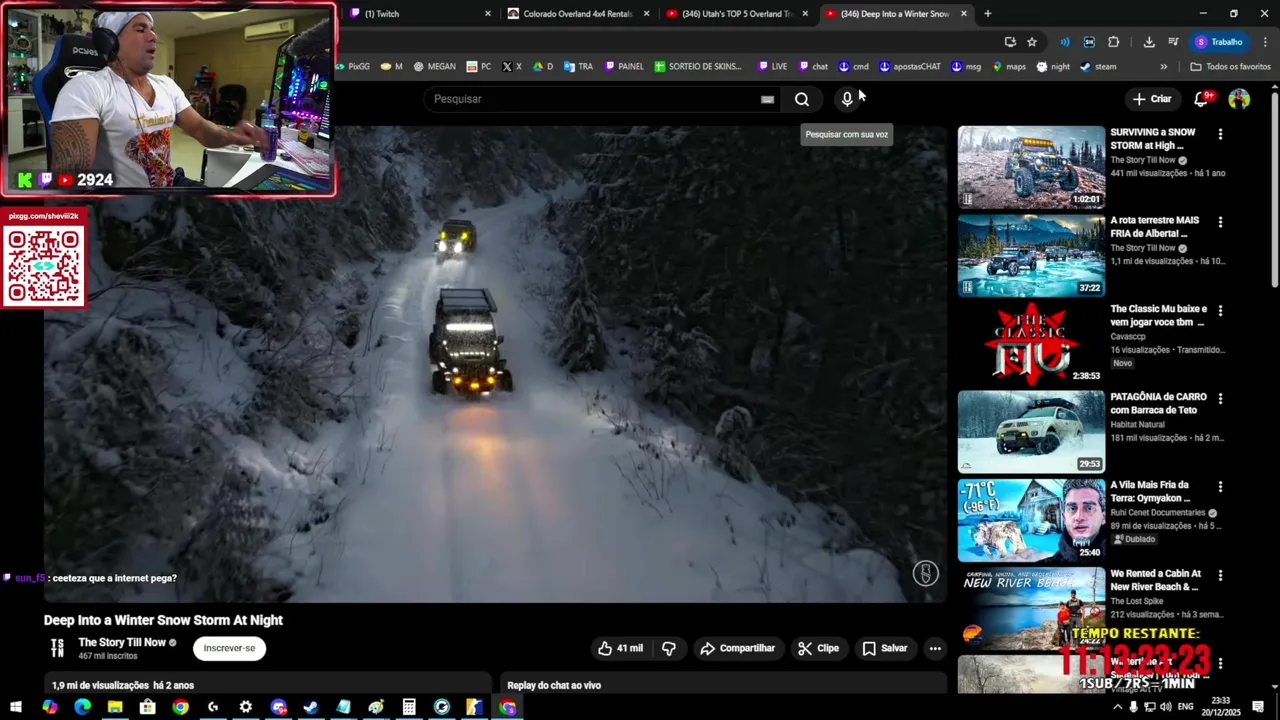Viewport: 1280px width, 720px height.
Task: Open Chrome's three-dot menu
Action: 1265,42
